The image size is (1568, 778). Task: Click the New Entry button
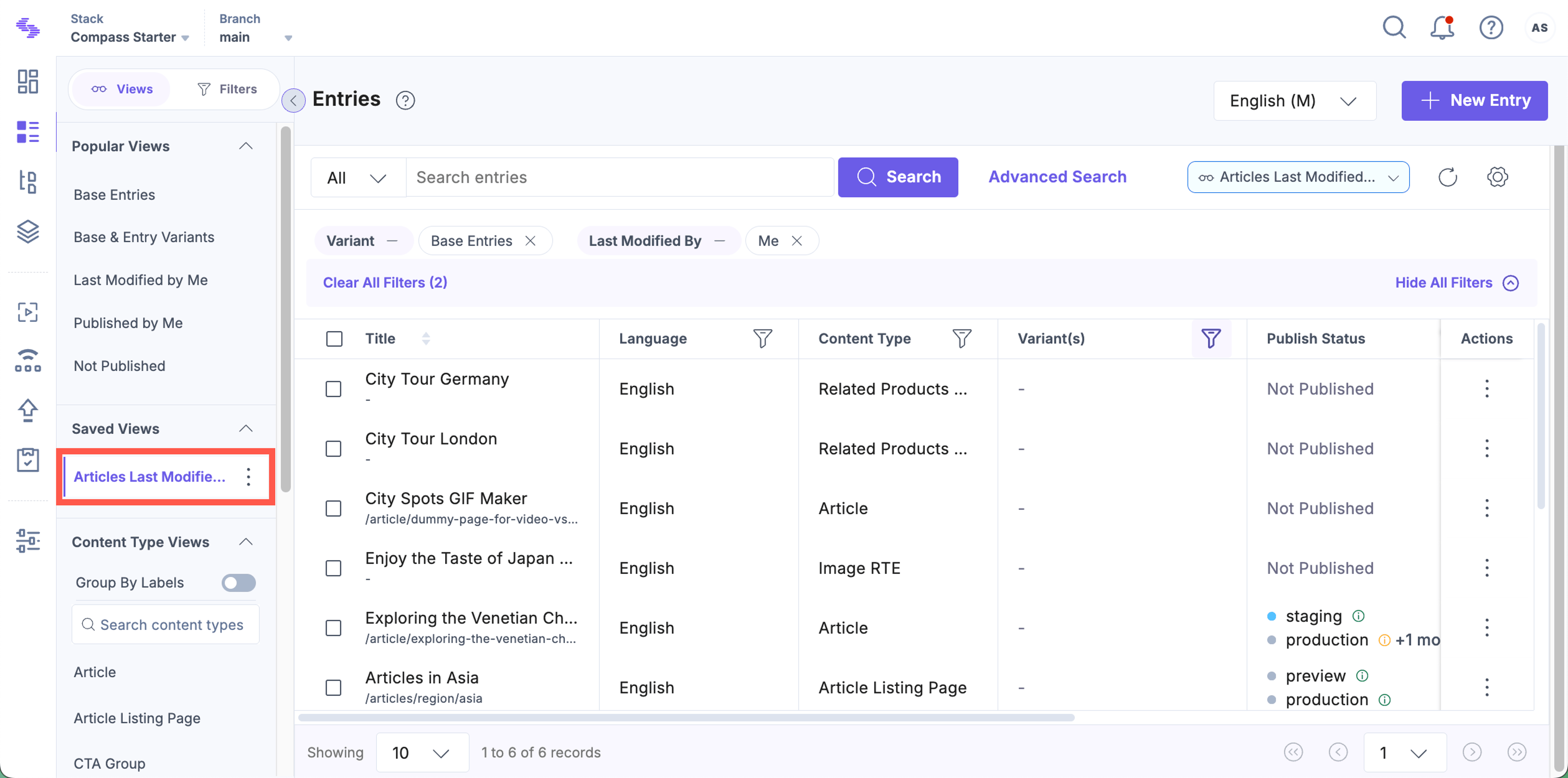pyautogui.click(x=1474, y=100)
